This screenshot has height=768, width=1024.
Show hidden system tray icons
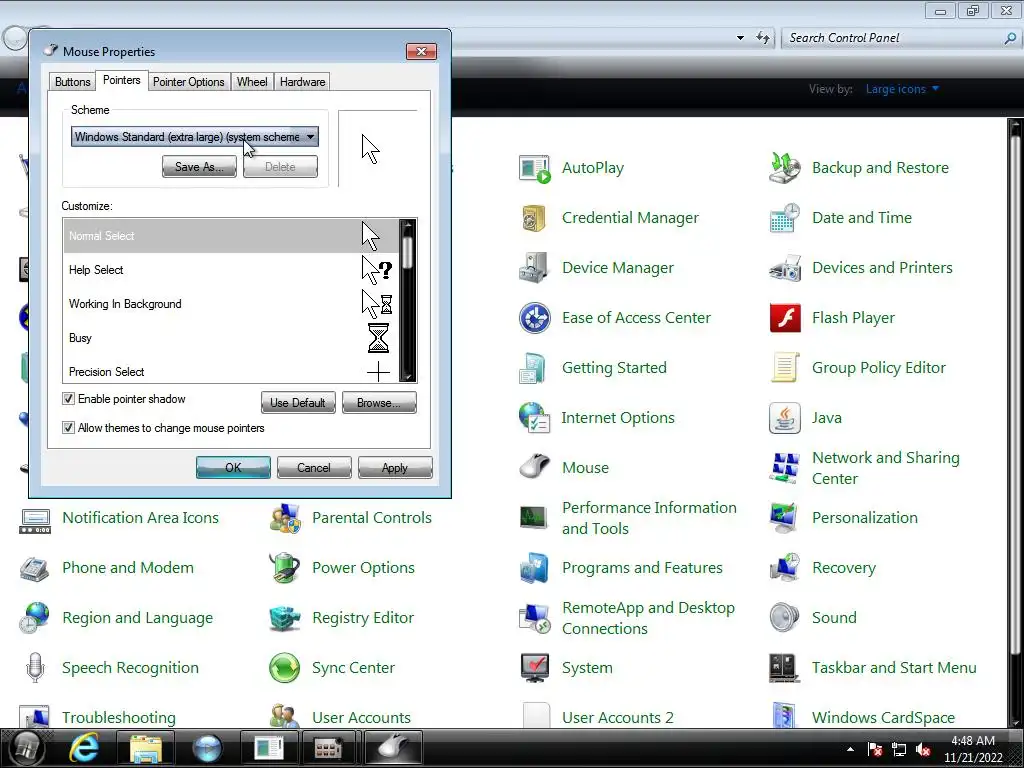click(850, 749)
